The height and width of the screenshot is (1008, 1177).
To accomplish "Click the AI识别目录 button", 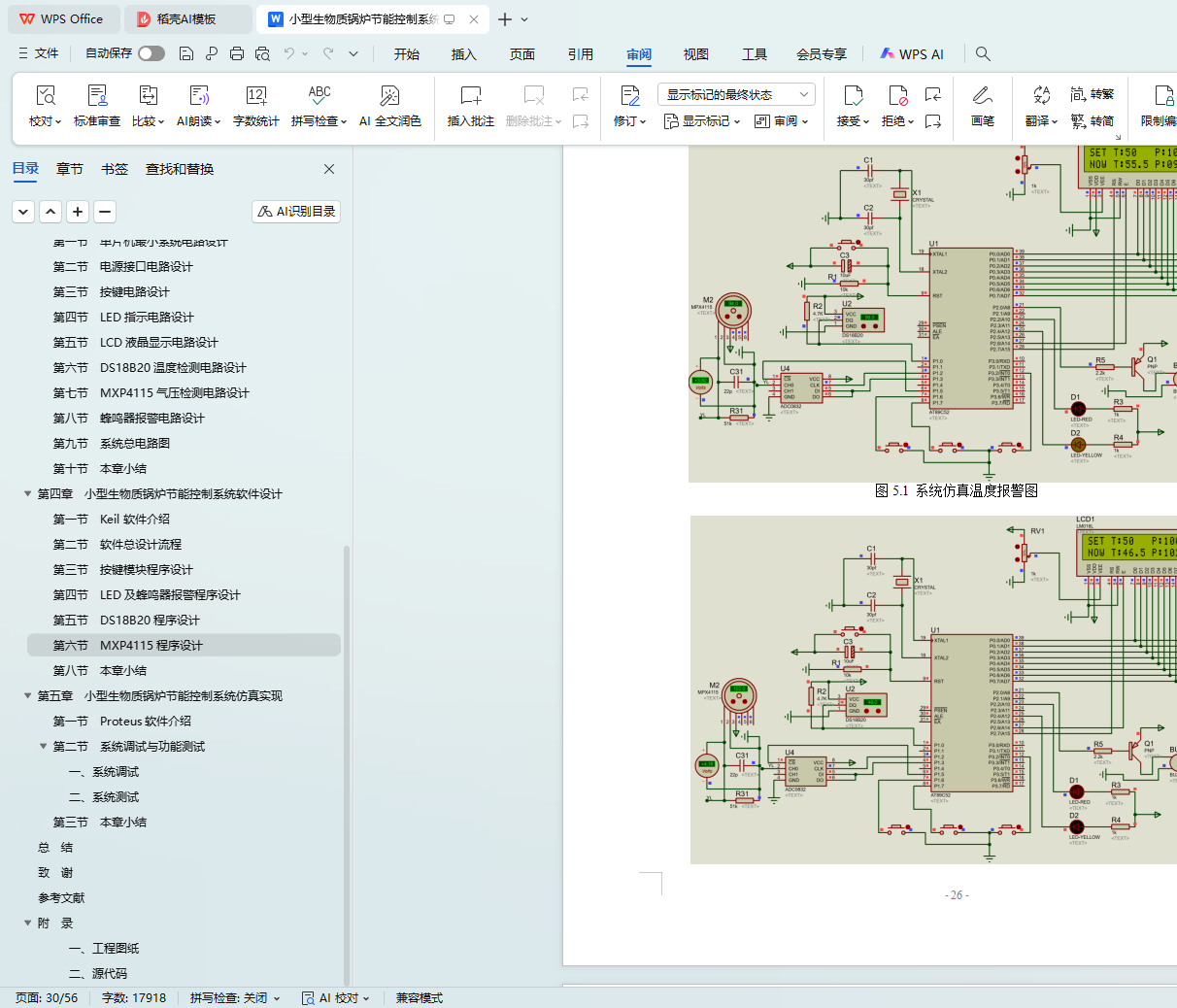I will (296, 212).
